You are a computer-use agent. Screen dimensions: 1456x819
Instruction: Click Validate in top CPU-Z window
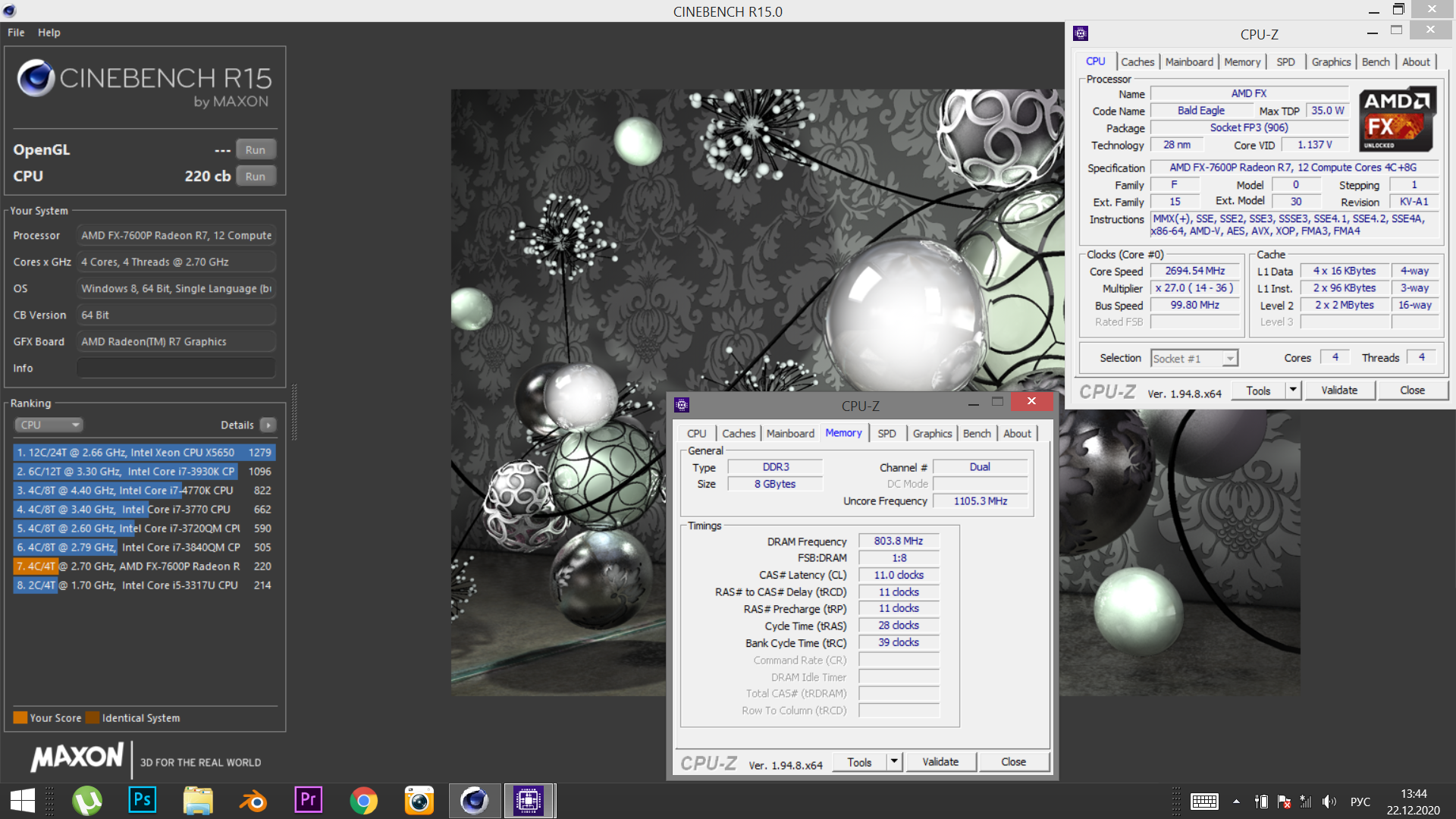[1339, 391]
